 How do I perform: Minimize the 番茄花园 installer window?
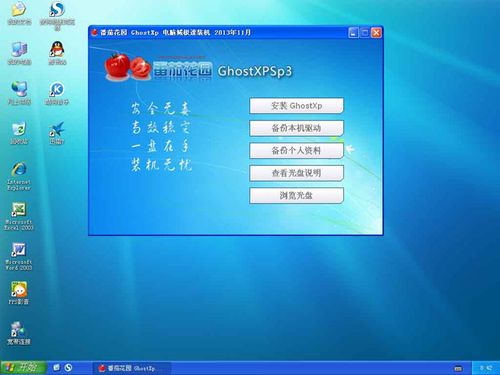(x=353, y=33)
